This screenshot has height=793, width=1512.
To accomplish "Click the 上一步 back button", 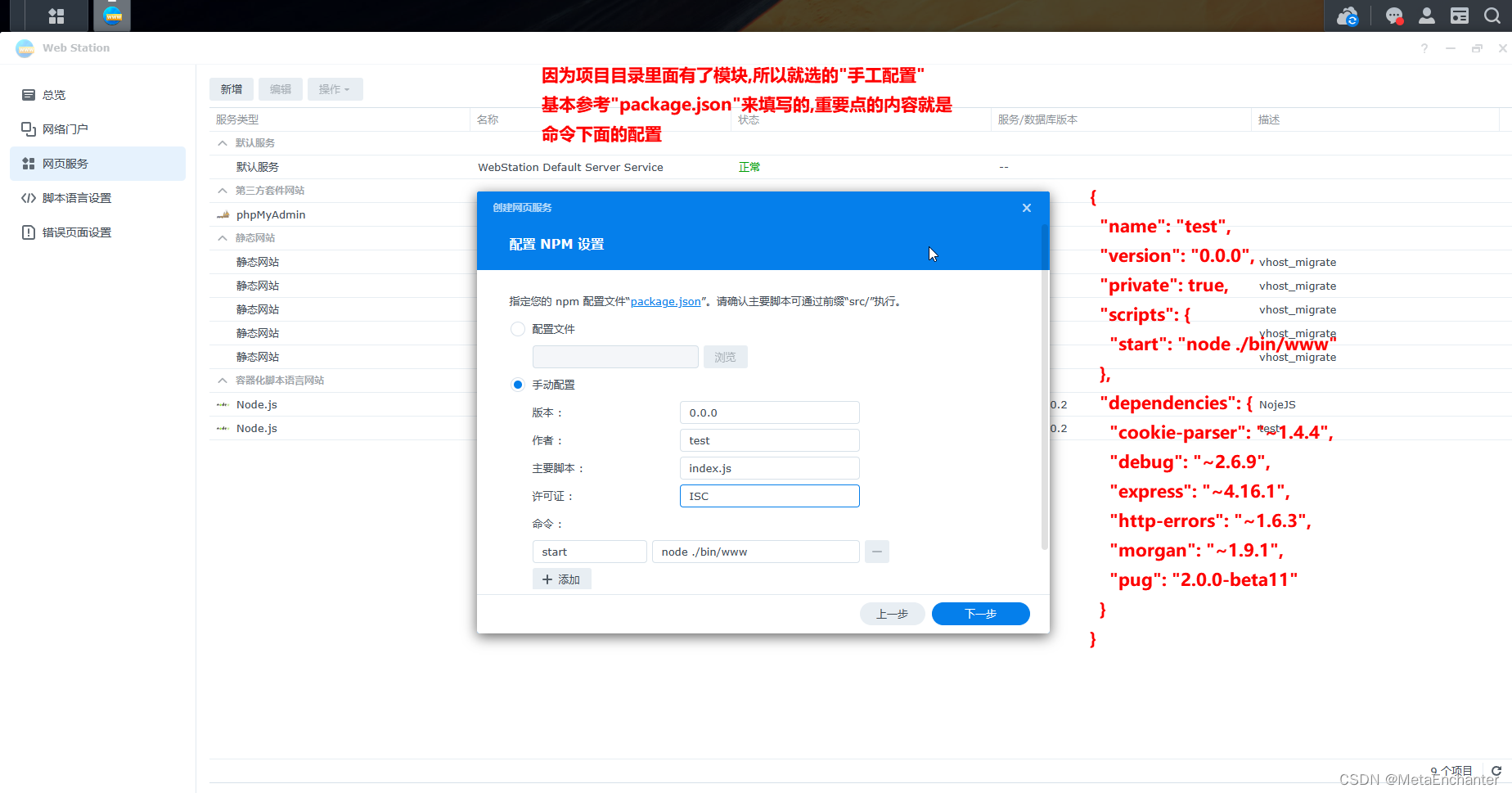I will coord(892,614).
